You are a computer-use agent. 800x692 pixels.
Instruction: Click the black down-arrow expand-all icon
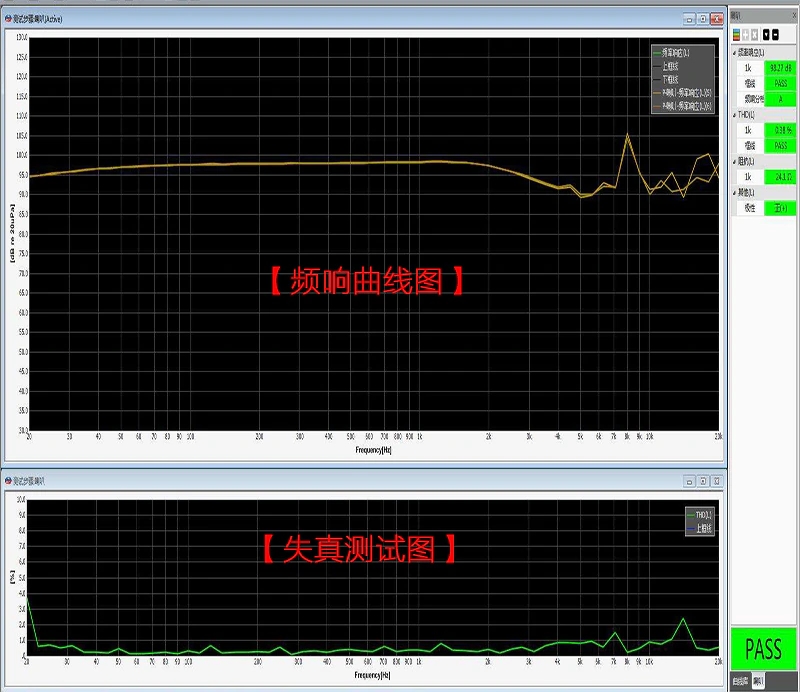coord(766,35)
